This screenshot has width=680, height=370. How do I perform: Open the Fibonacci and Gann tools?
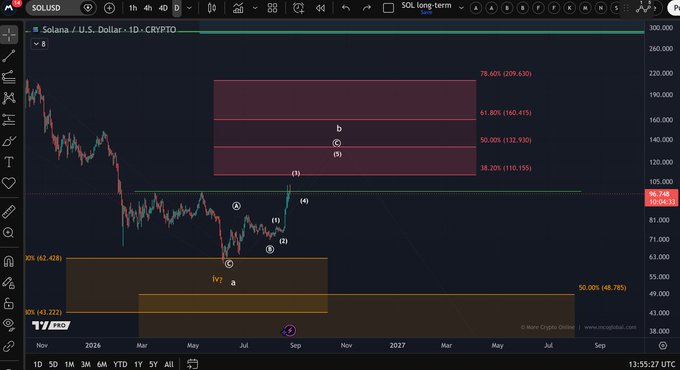[9, 77]
